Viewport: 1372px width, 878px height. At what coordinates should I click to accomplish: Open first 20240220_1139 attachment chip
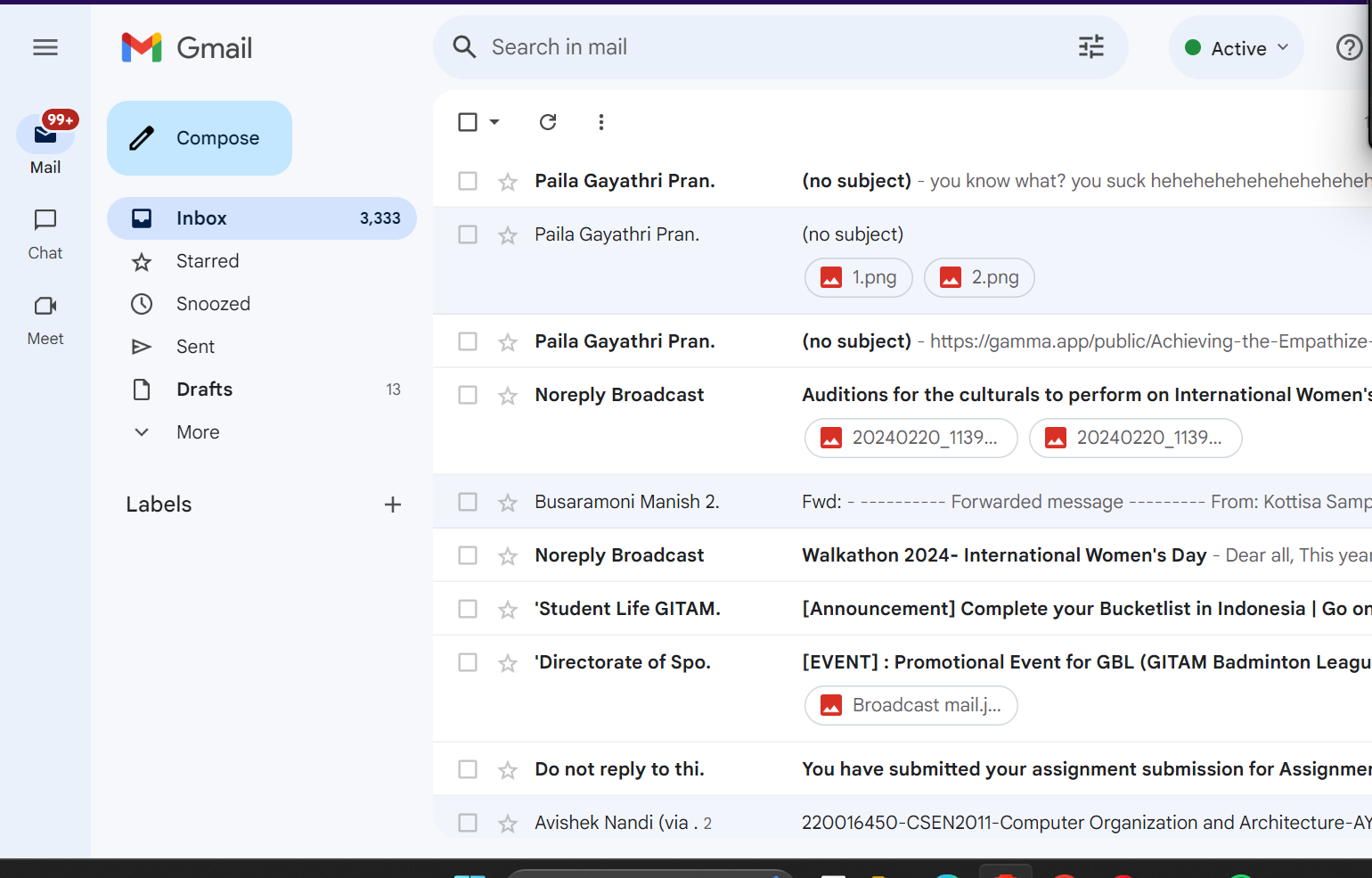[x=911, y=438]
